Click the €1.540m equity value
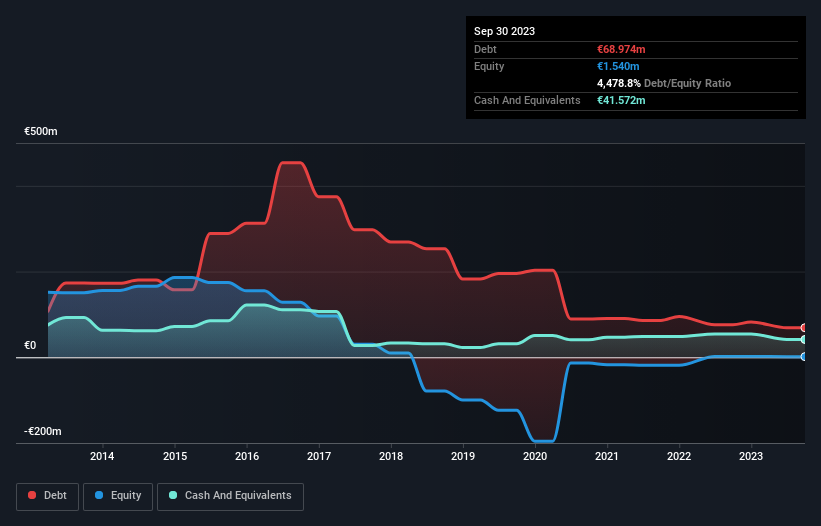 pos(618,66)
